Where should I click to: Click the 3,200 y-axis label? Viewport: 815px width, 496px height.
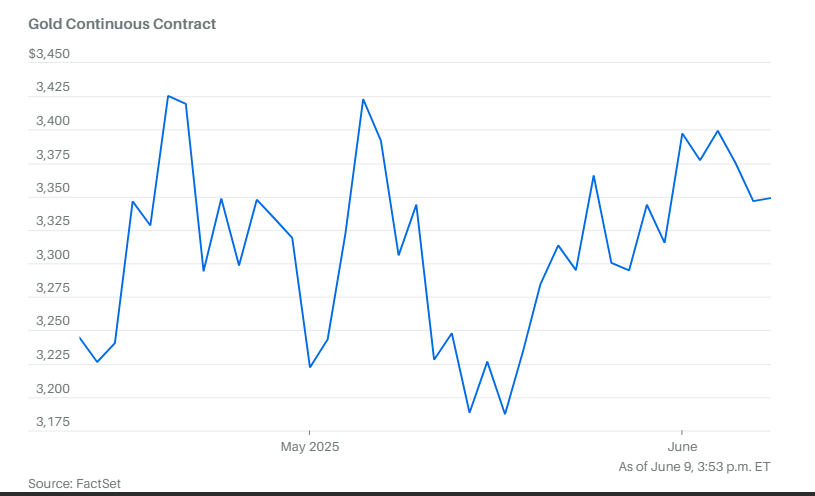pos(52,388)
